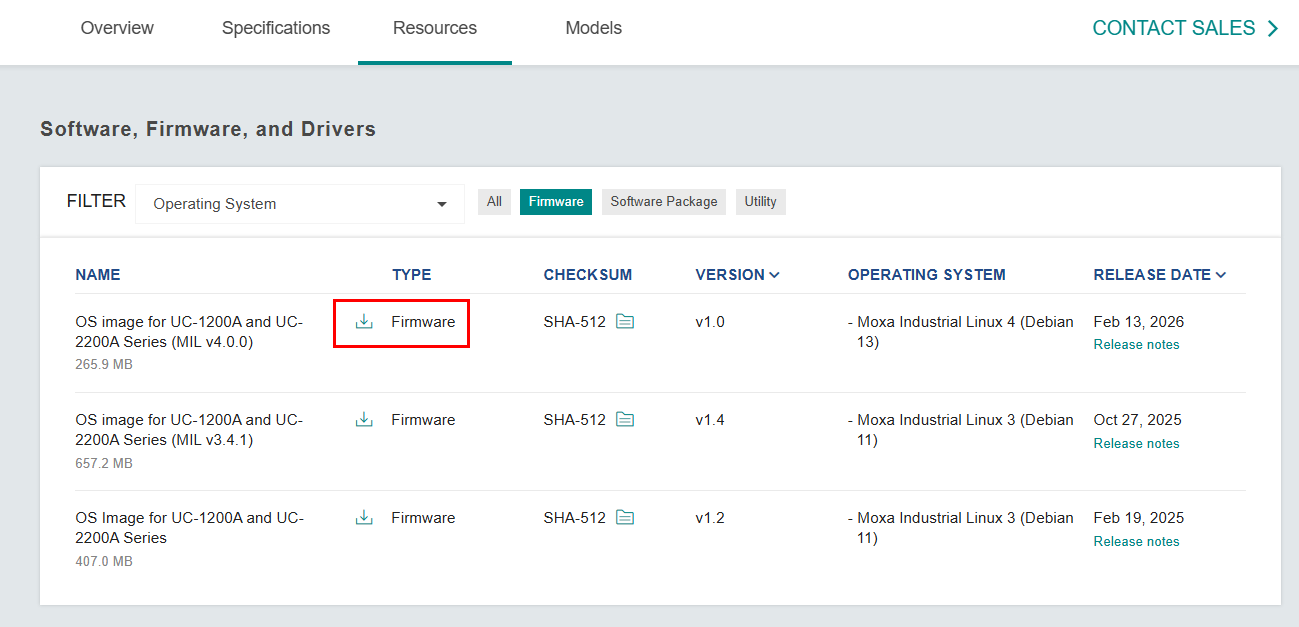Viewport: 1299px width, 627px height.
Task: Sort the table by Version column
Action: point(737,275)
